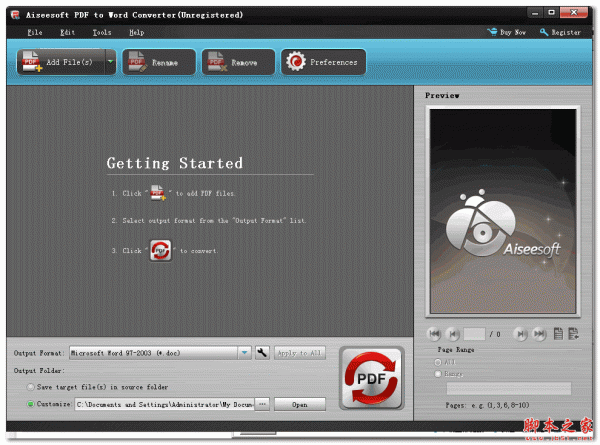The image size is (600, 445).
Task: Close the converter window
Action: pyautogui.click(x=573, y=13)
